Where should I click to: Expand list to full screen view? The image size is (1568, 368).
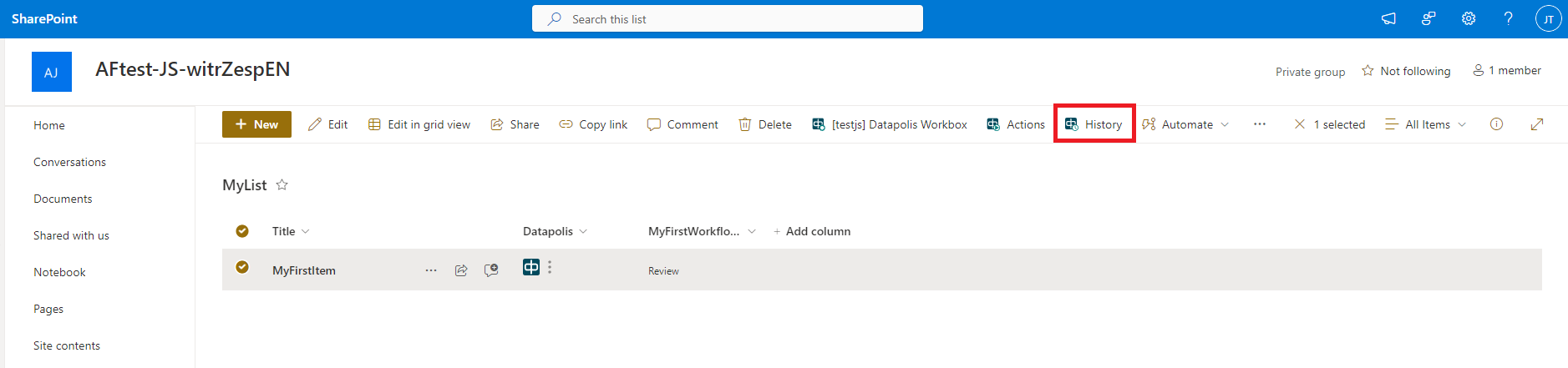point(1536,124)
